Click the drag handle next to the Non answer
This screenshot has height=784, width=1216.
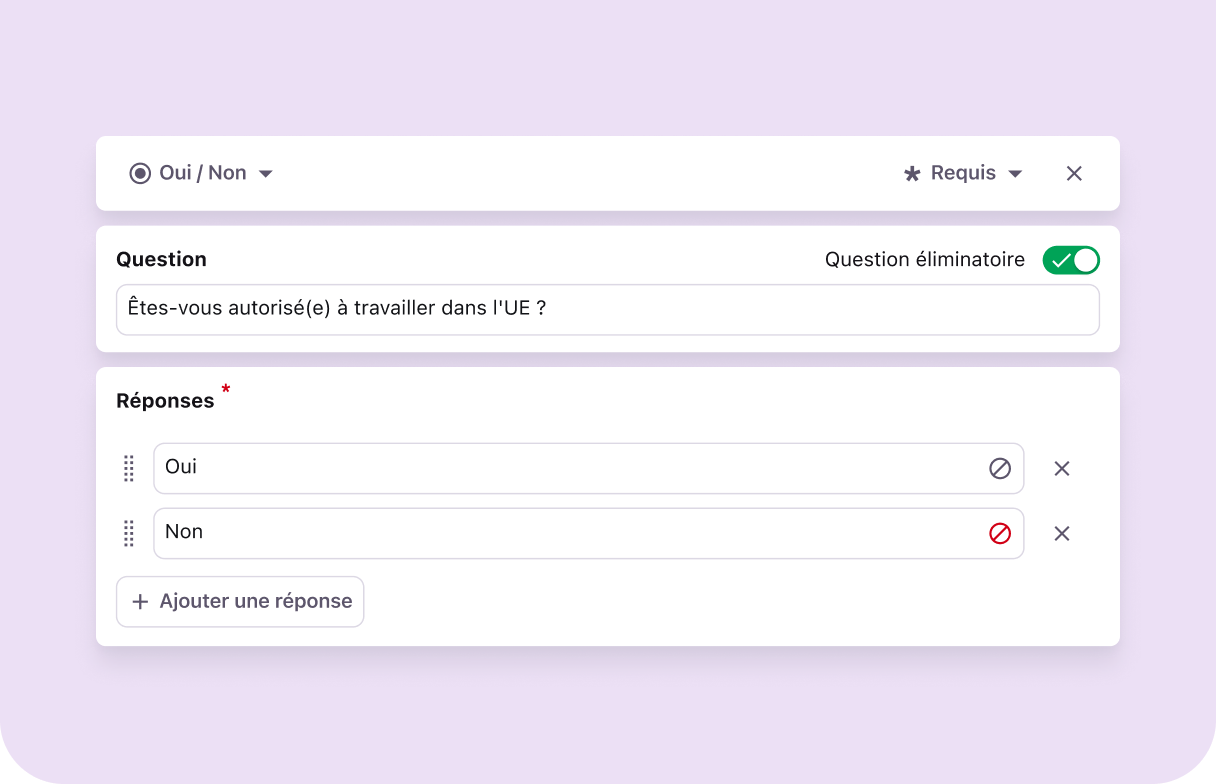point(128,534)
